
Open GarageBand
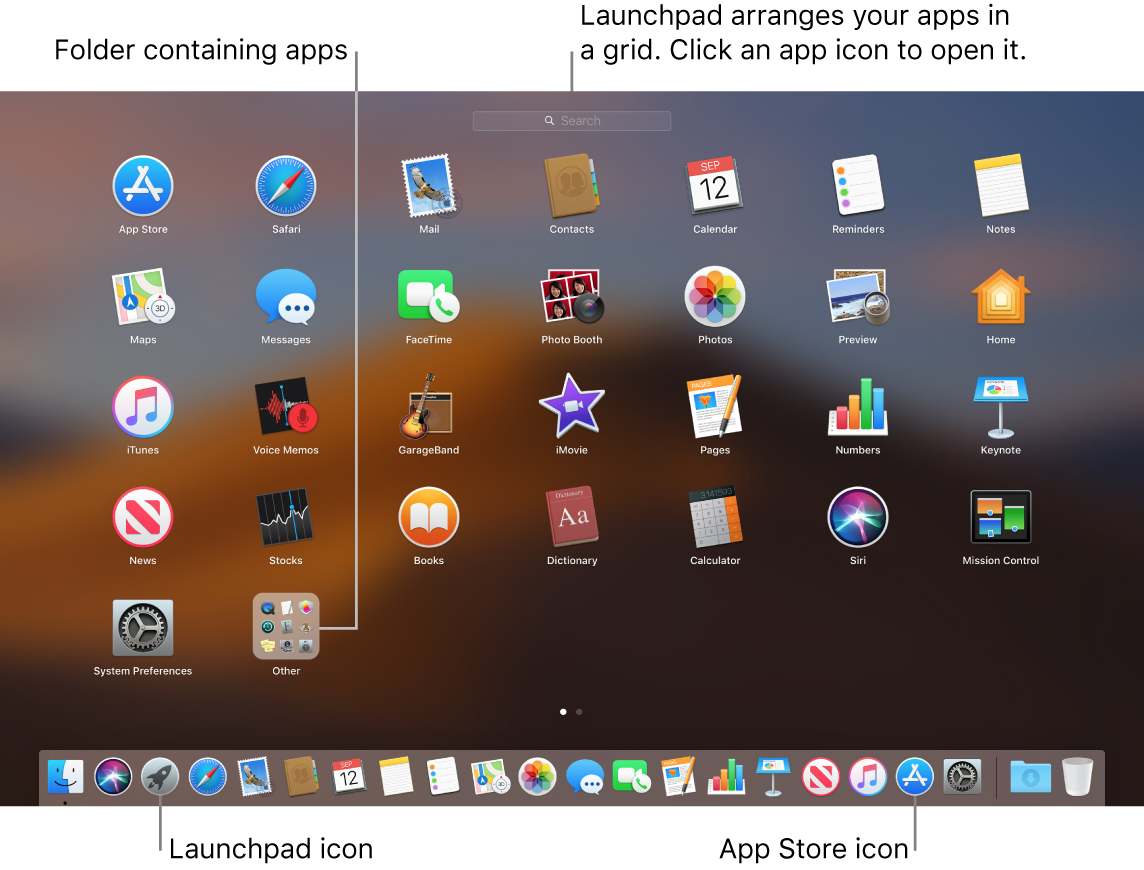tap(429, 407)
